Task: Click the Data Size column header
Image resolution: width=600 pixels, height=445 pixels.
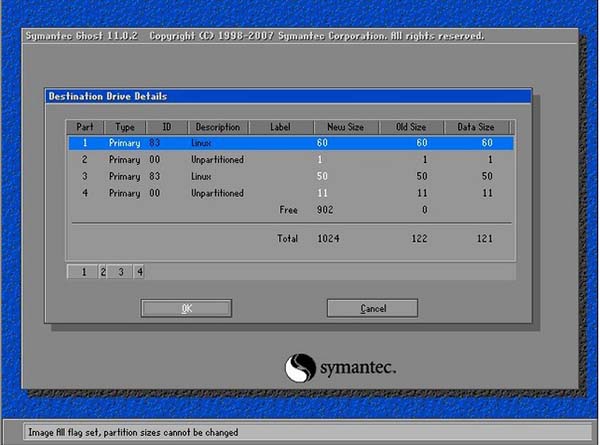Action: [x=477, y=127]
